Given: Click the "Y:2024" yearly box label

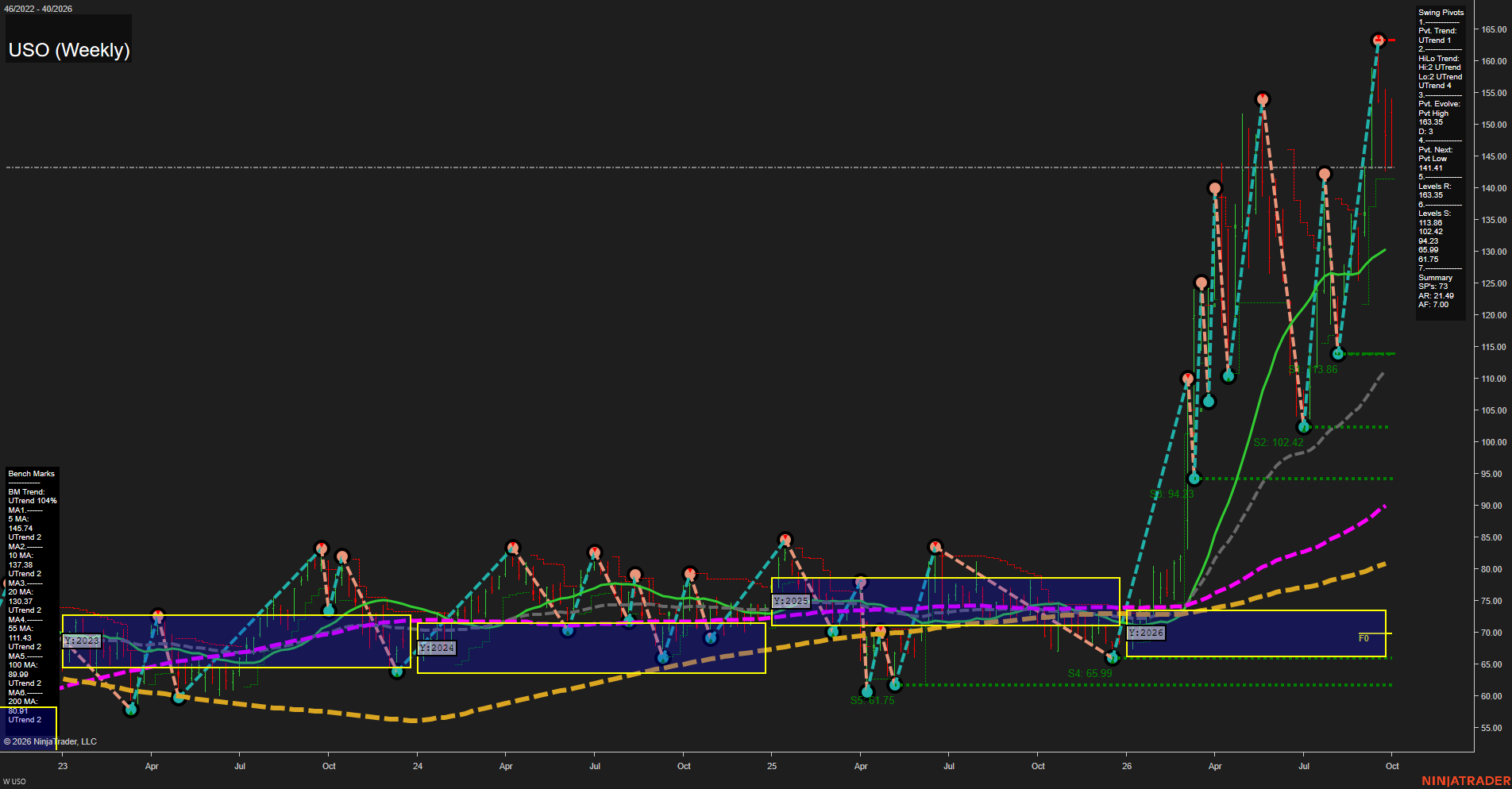Looking at the screenshot, I should point(437,648).
